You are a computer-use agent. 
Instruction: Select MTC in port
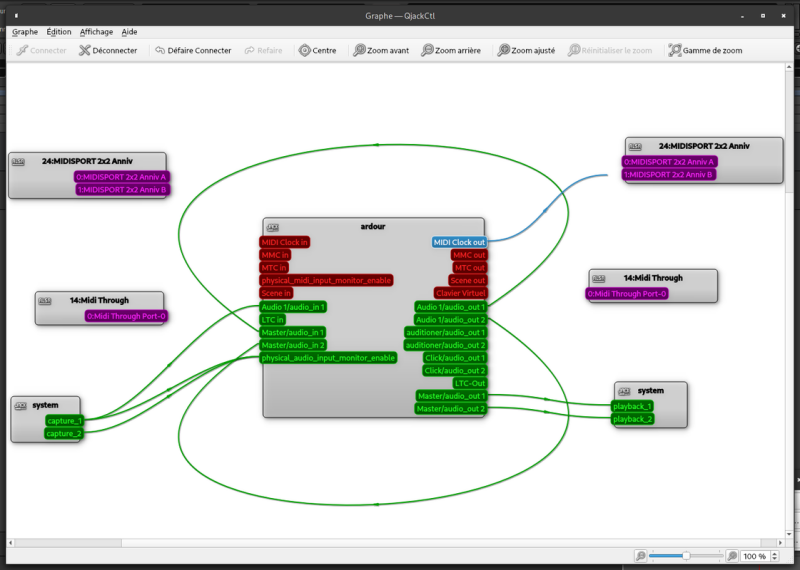[274, 268]
